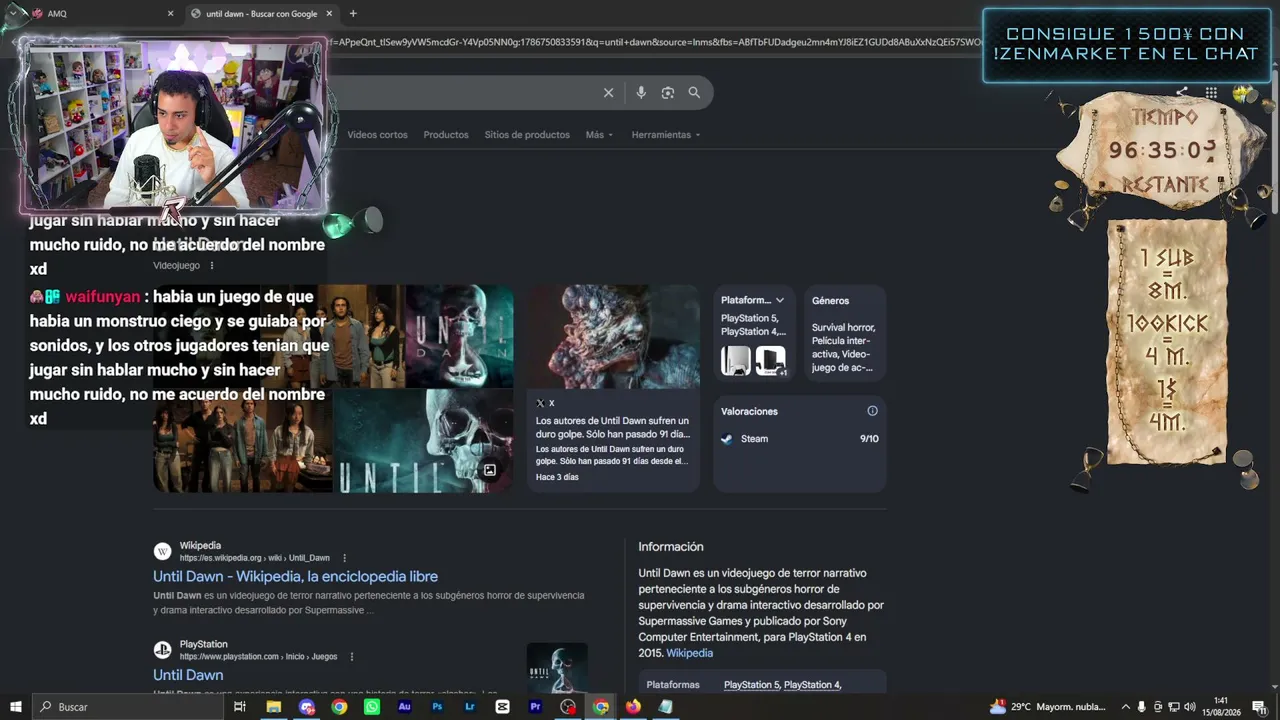This screenshot has width=1280, height=720.
Task: Open the monster creature news image
Action: pyautogui.click(x=613, y=337)
